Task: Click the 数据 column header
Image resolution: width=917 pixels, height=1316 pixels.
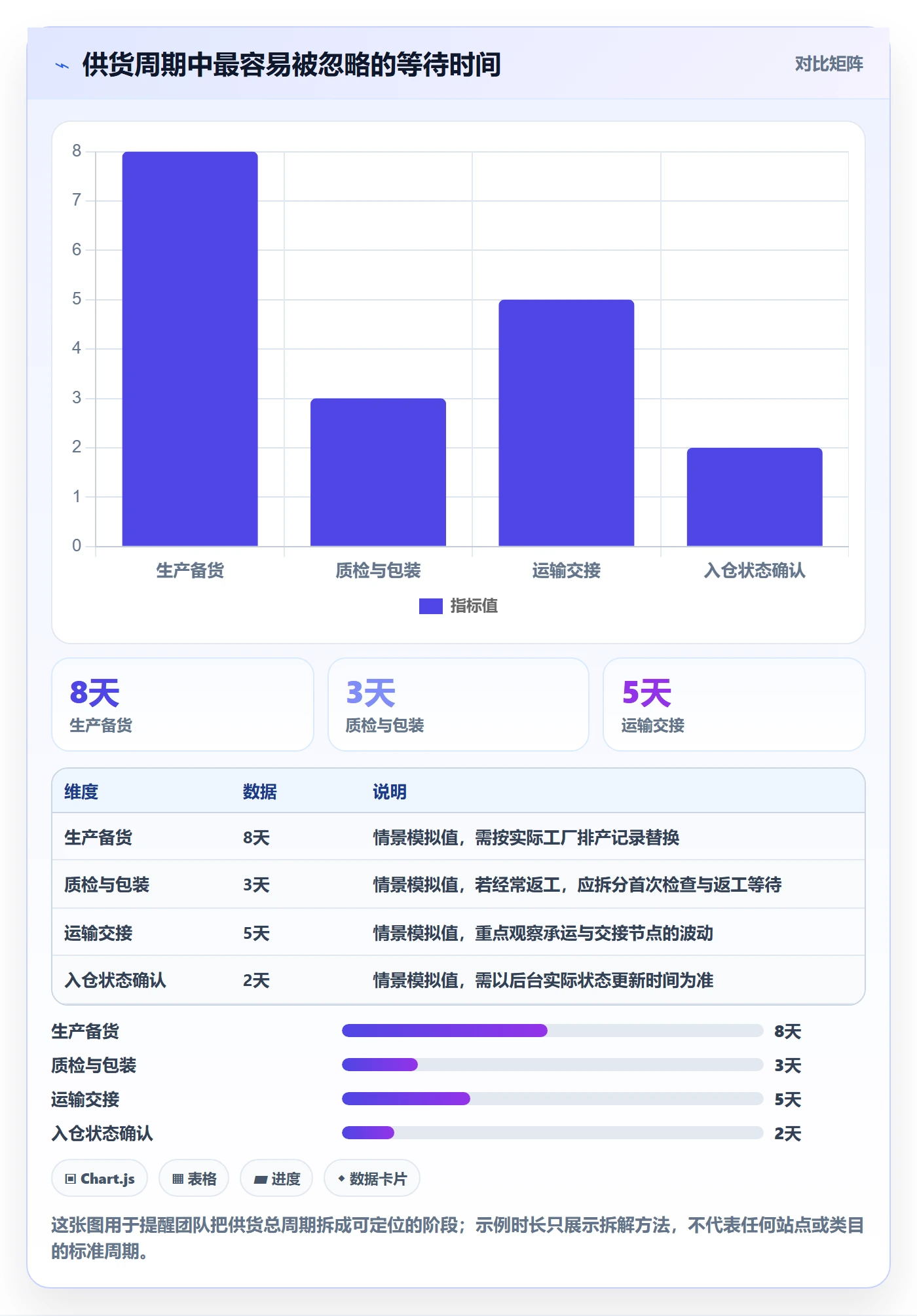Action: tap(260, 792)
